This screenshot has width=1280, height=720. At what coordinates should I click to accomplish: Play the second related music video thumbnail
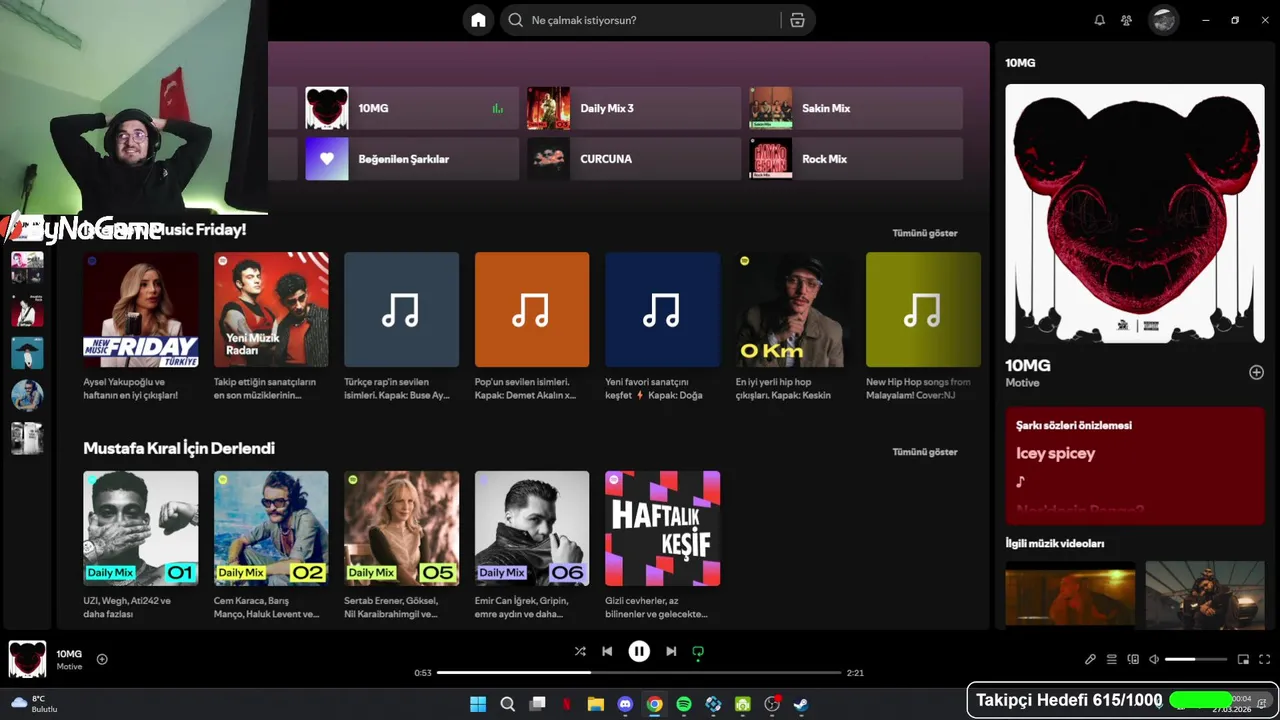[1205, 595]
